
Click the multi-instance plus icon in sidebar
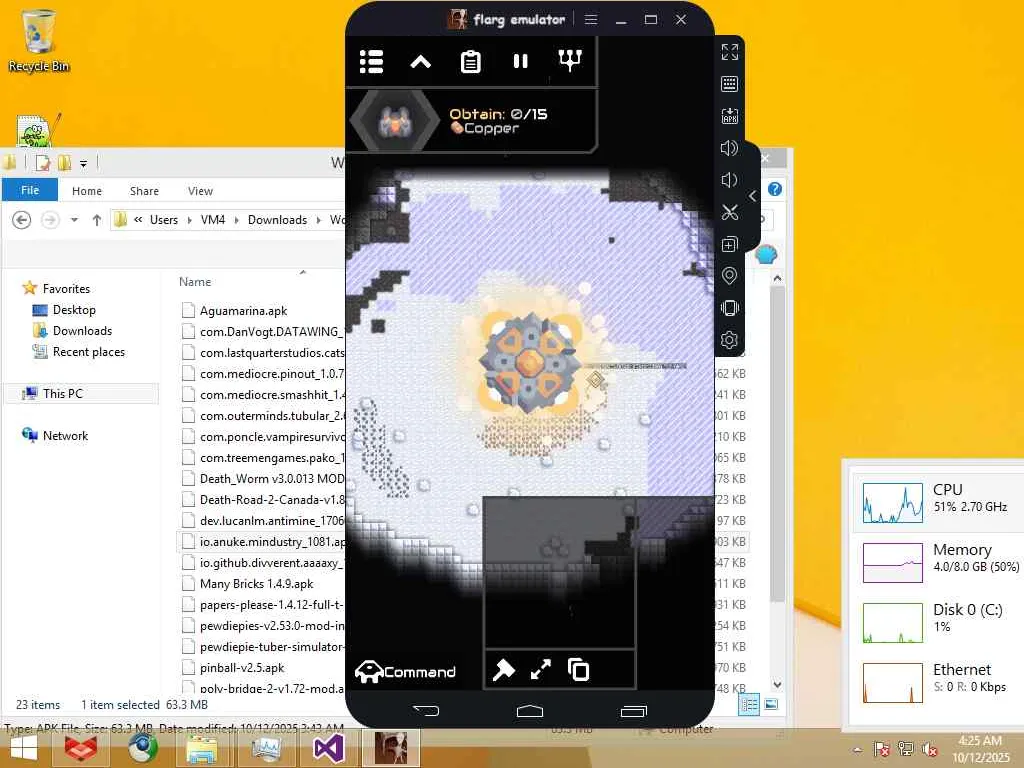(x=729, y=244)
